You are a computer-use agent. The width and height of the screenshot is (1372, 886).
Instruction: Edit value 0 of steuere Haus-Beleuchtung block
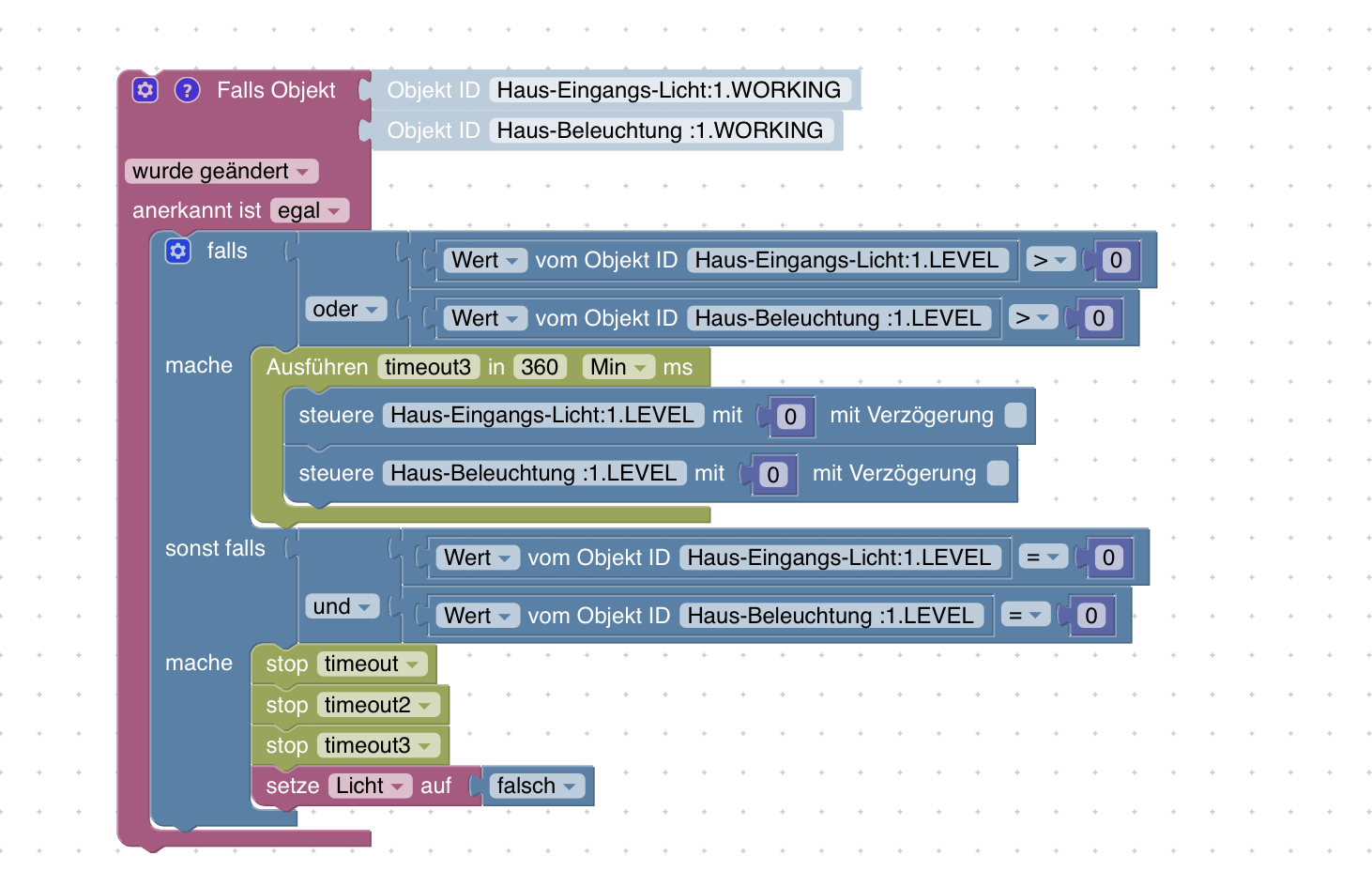(773, 474)
